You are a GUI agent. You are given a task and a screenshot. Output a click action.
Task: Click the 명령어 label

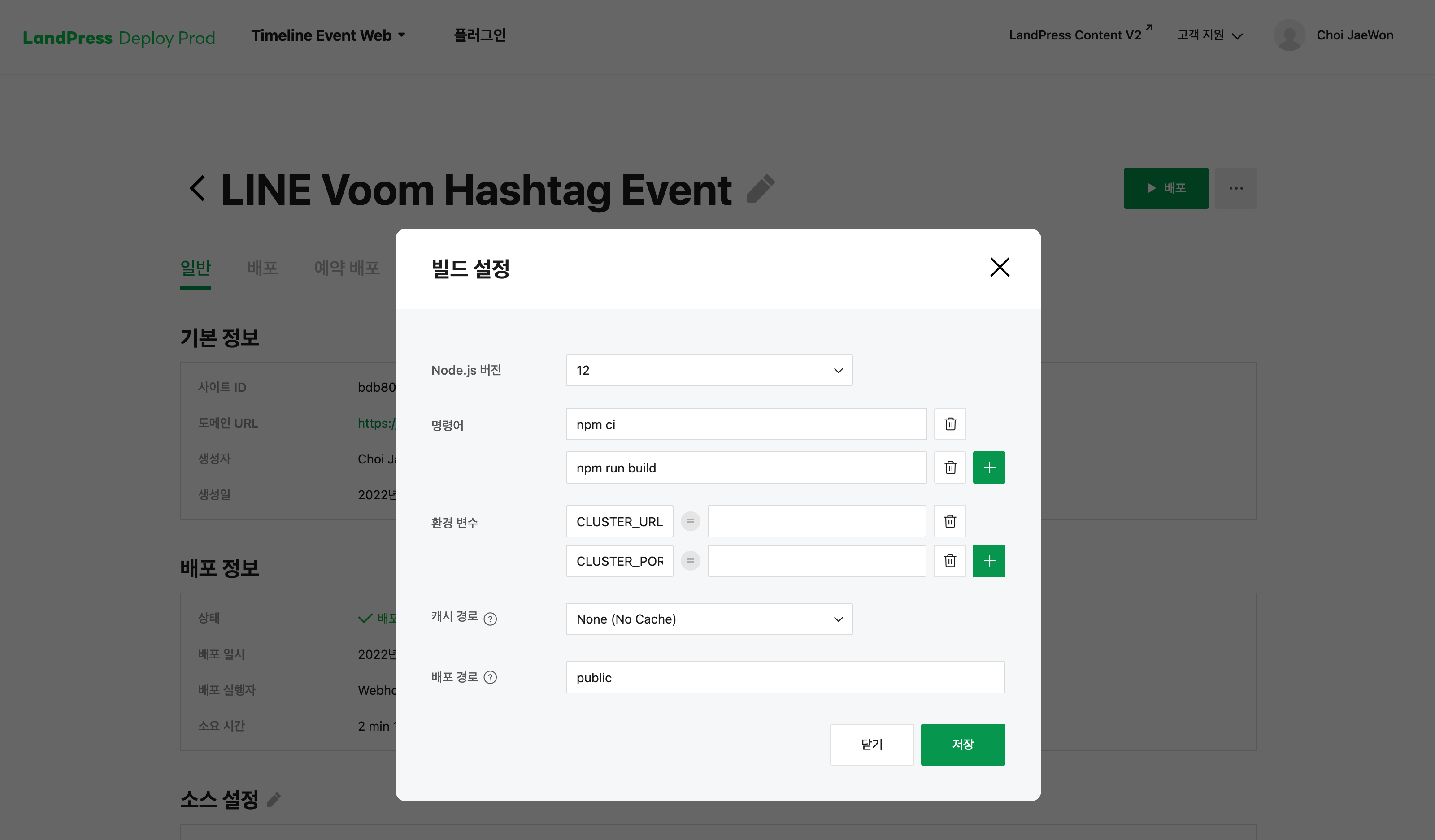point(448,425)
